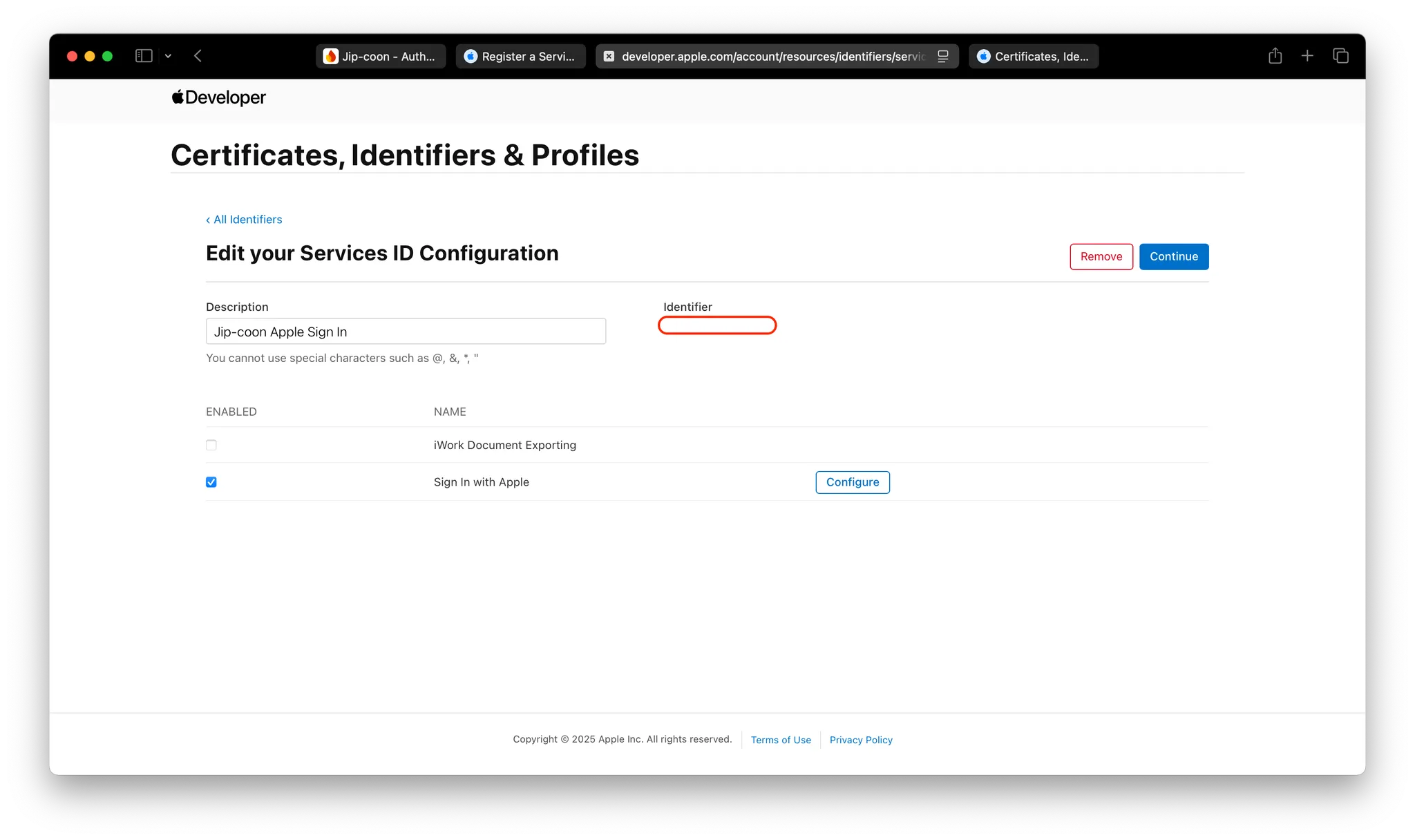The width and height of the screenshot is (1415, 840).
Task: Enable iWork Document Exporting checkbox
Action: tap(211, 445)
